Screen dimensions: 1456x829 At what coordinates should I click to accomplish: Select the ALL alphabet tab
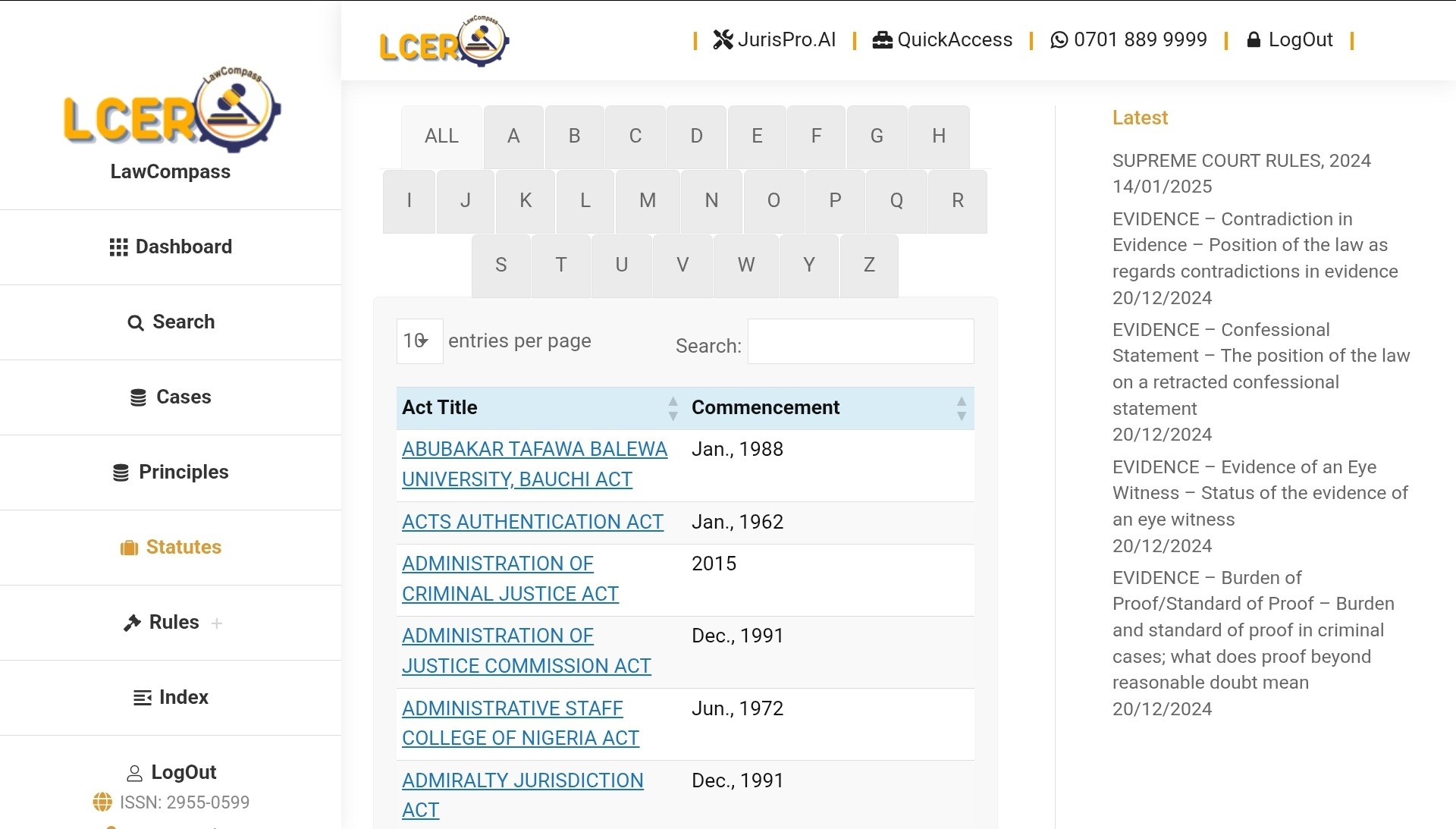tap(441, 137)
